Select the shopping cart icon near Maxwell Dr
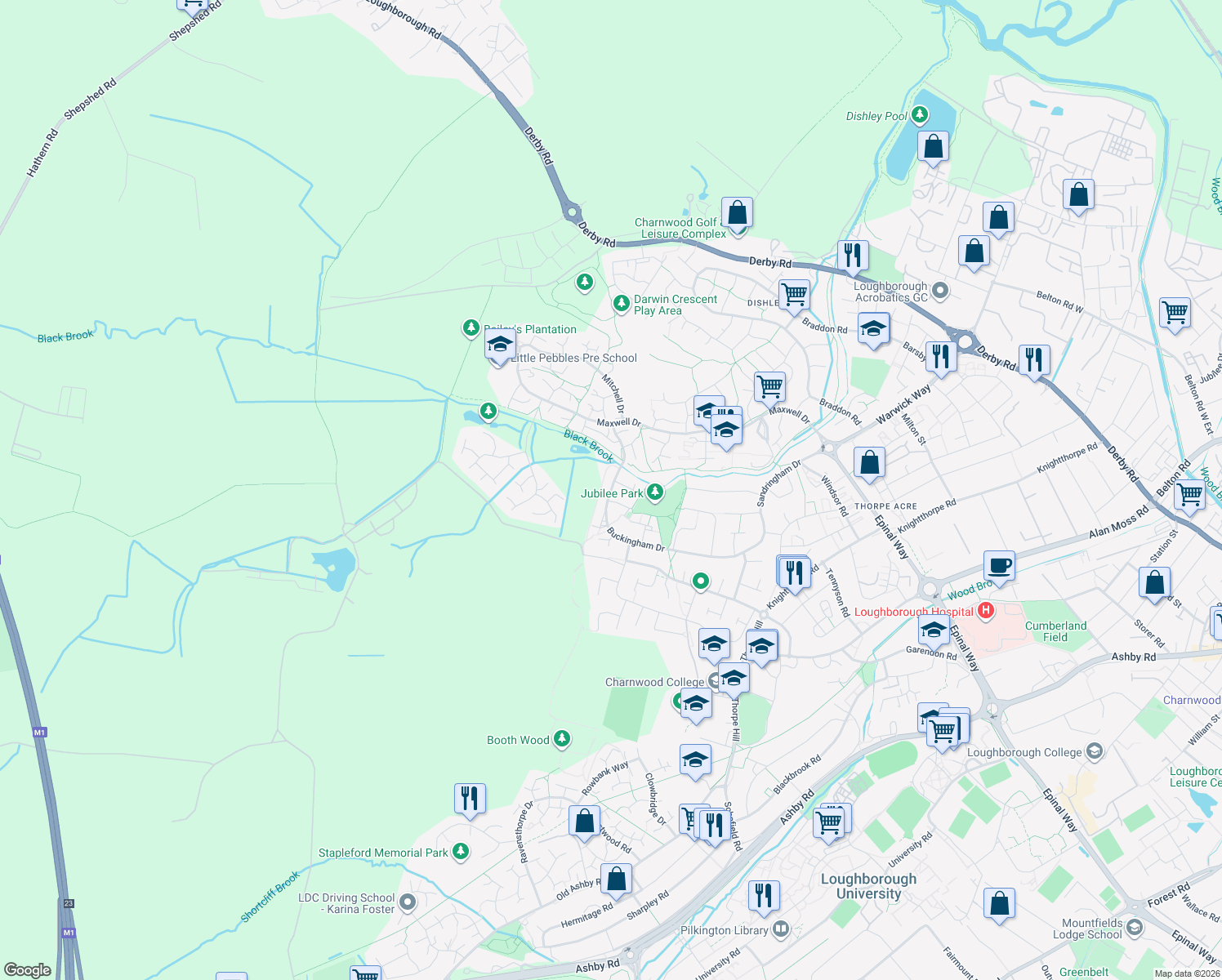 pyautogui.click(x=768, y=388)
